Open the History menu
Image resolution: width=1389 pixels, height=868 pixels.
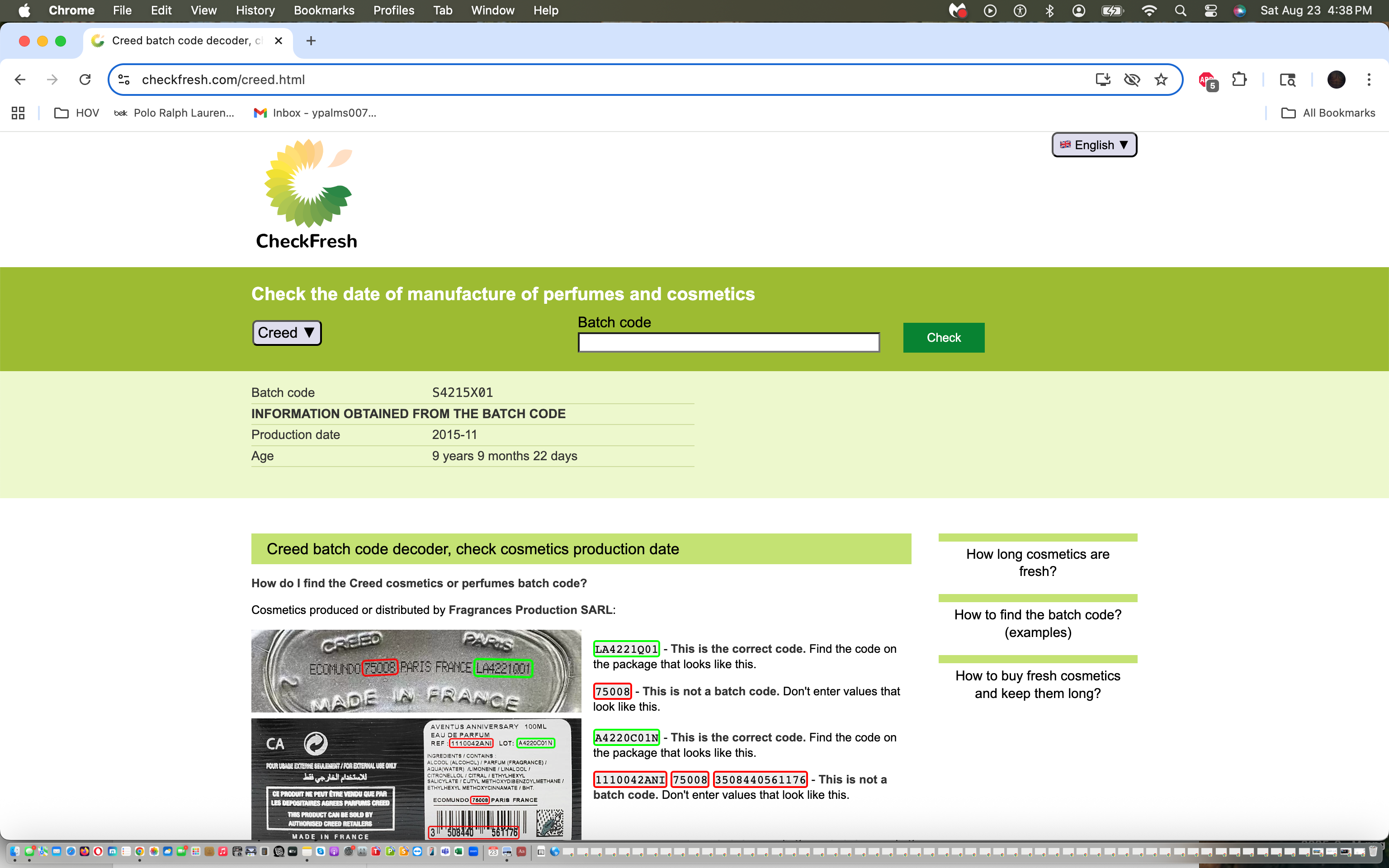click(x=255, y=10)
